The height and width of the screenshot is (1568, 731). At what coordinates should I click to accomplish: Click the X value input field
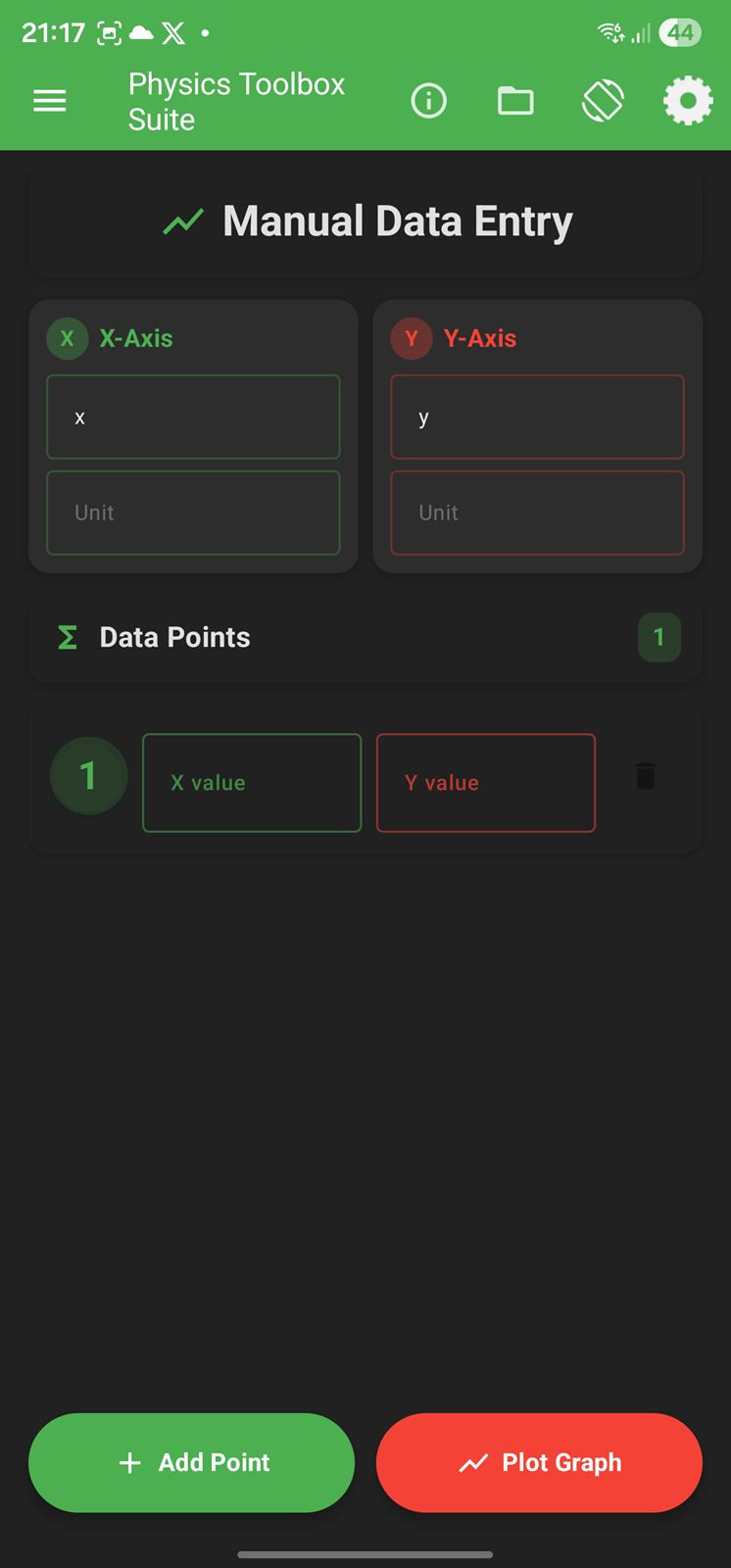(x=252, y=783)
